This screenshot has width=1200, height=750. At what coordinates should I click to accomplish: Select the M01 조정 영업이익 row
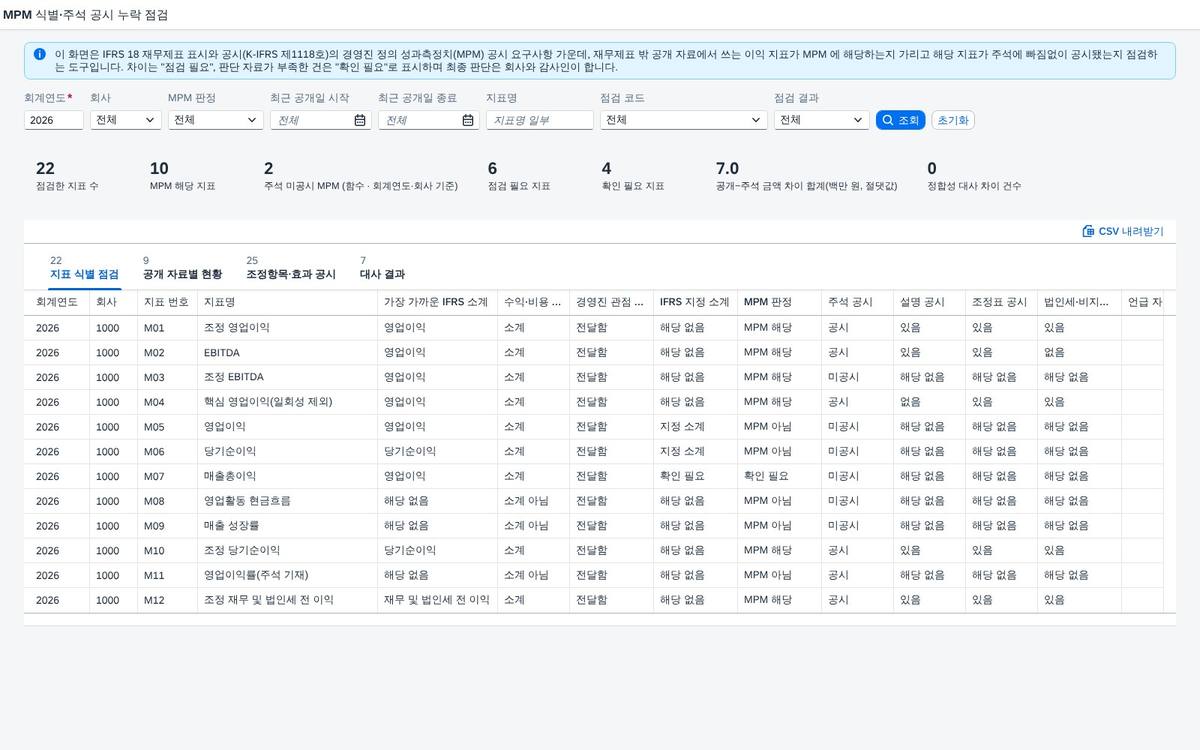[x=593, y=328]
